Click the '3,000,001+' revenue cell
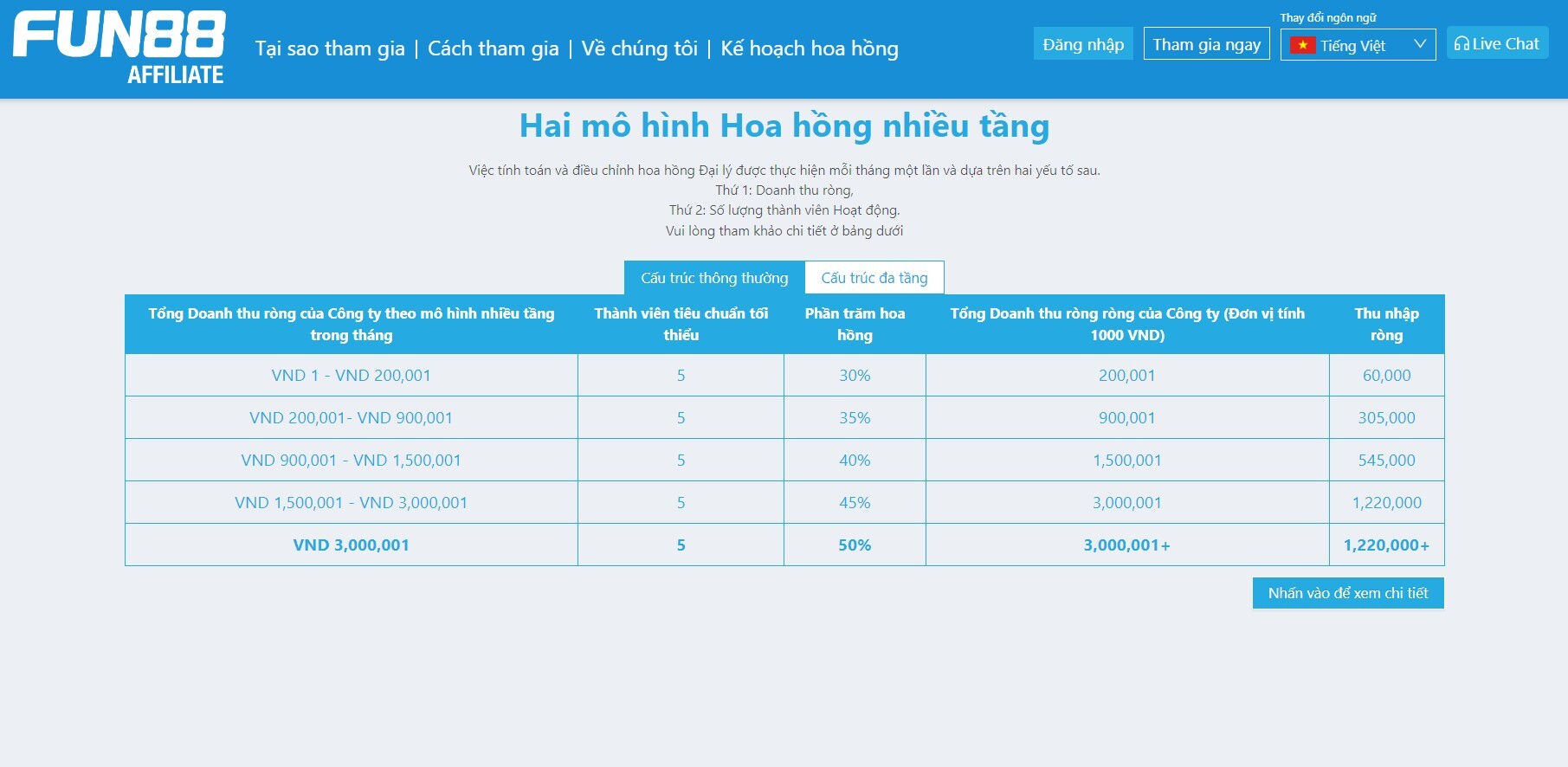Viewport: 1568px width, 767px height. [x=1127, y=545]
